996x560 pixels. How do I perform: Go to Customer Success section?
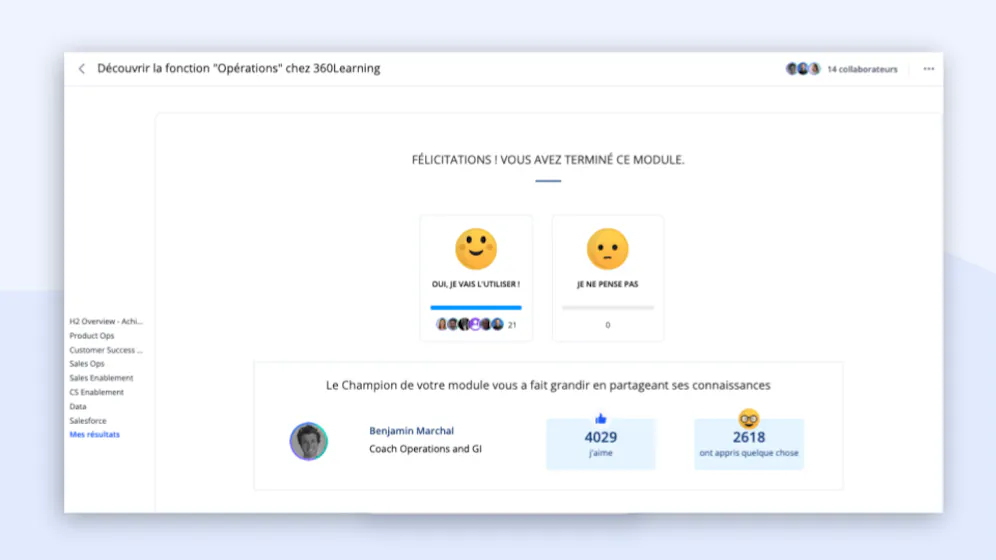click(x=106, y=350)
